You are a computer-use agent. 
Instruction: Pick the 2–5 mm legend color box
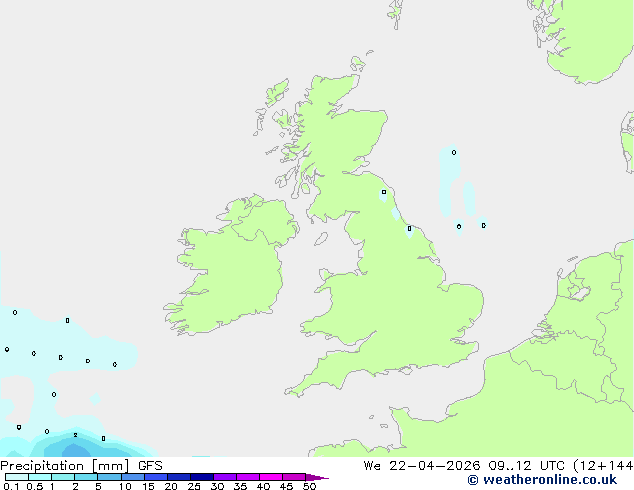pyautogui.click(x=86, y=477)
